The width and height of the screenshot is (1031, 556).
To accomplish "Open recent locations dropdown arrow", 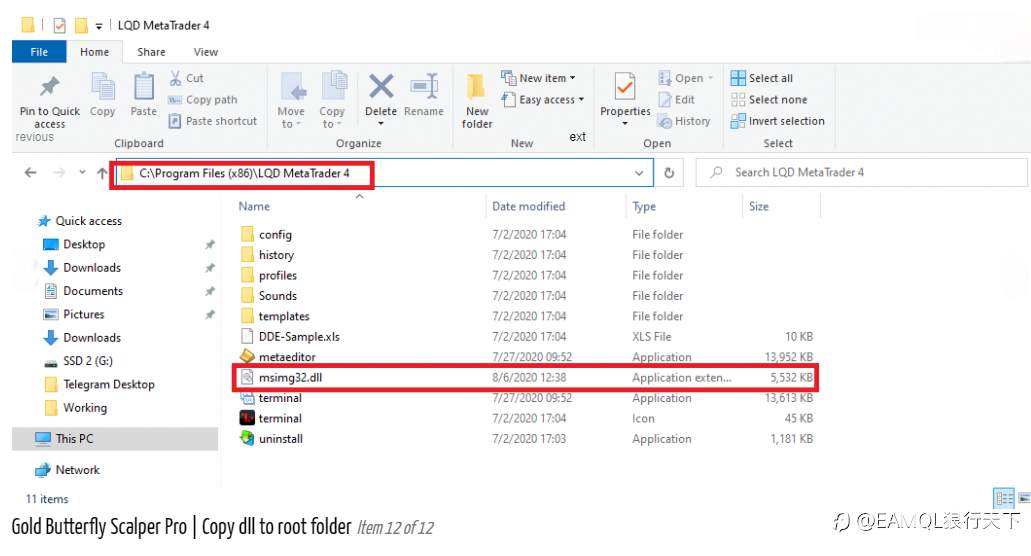I will [x=82, y=173].
